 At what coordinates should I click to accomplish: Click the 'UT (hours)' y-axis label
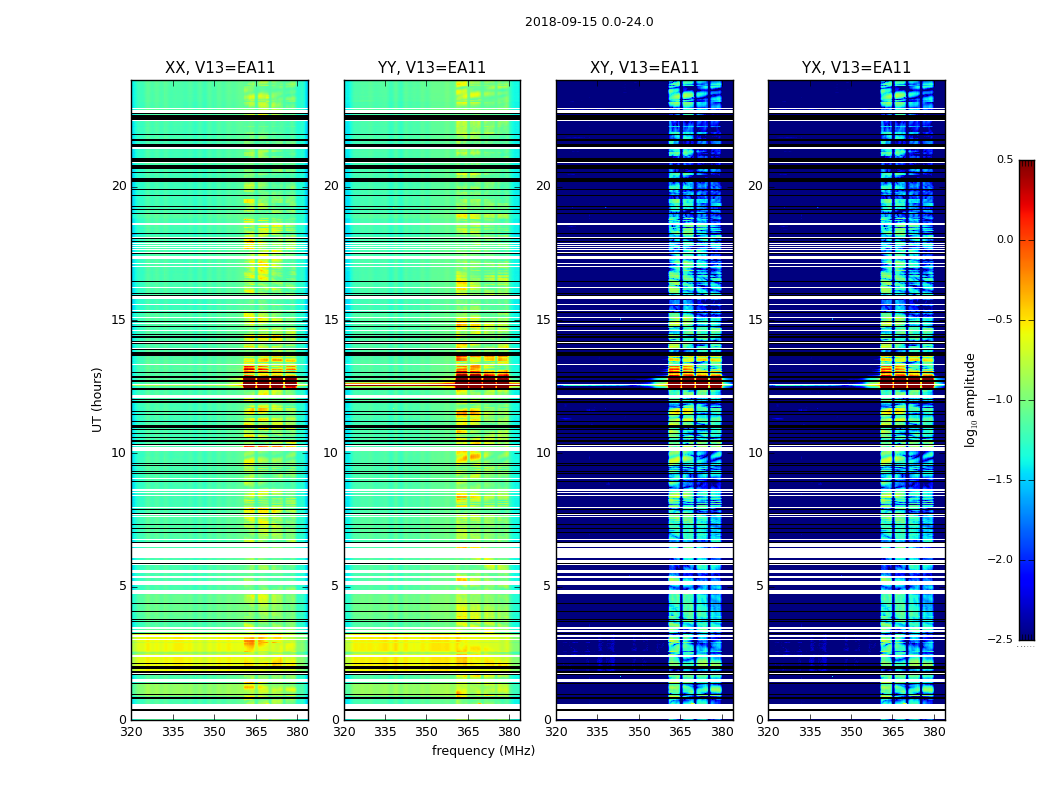click(x=98, y=399)
